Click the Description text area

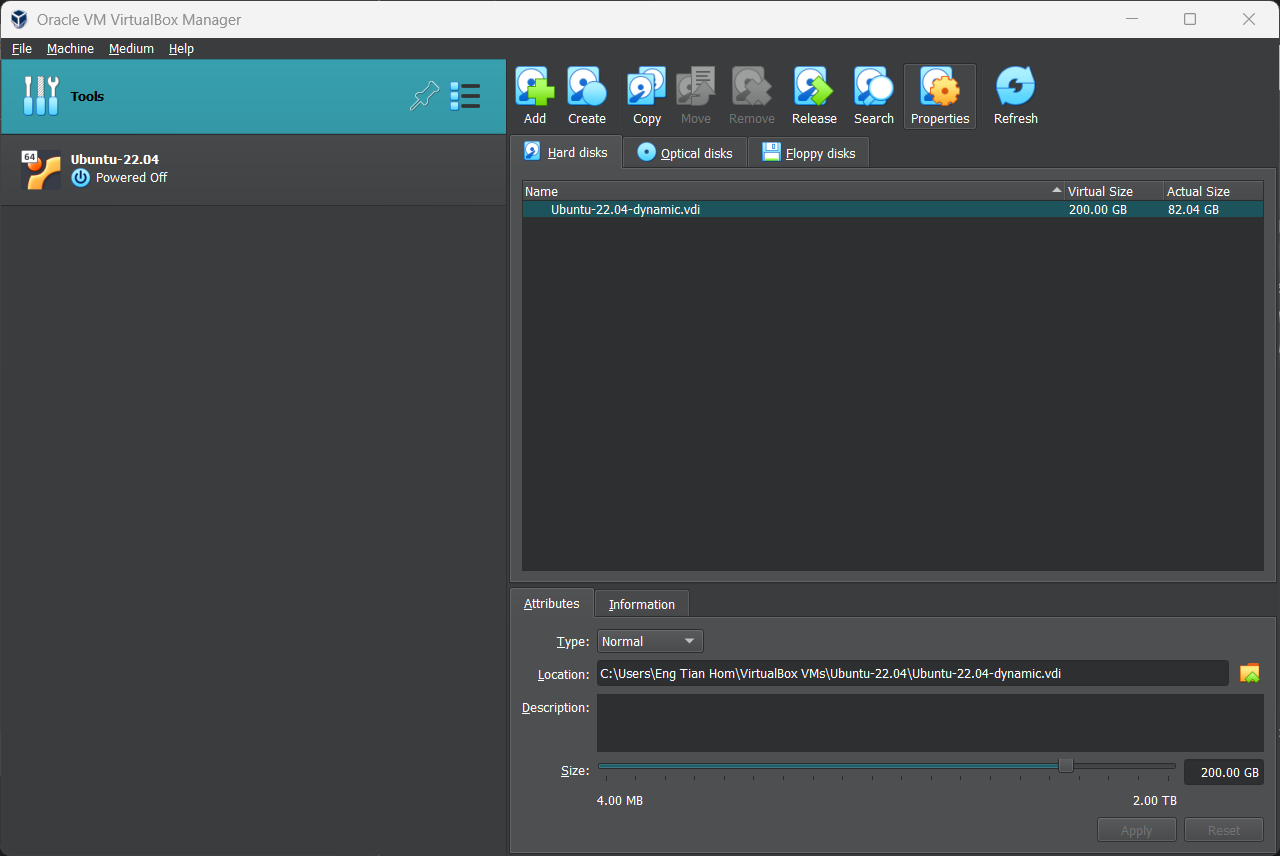[x=930, y=723]
